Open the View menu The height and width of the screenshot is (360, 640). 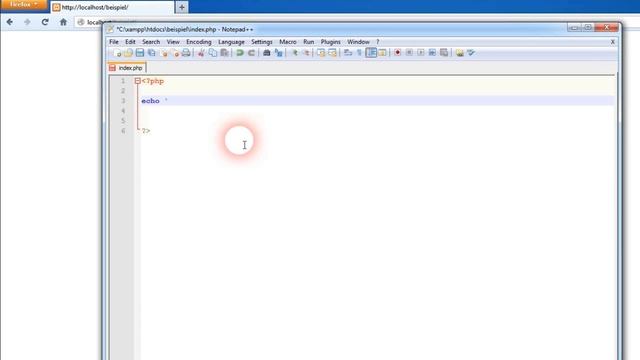(173, 42)
